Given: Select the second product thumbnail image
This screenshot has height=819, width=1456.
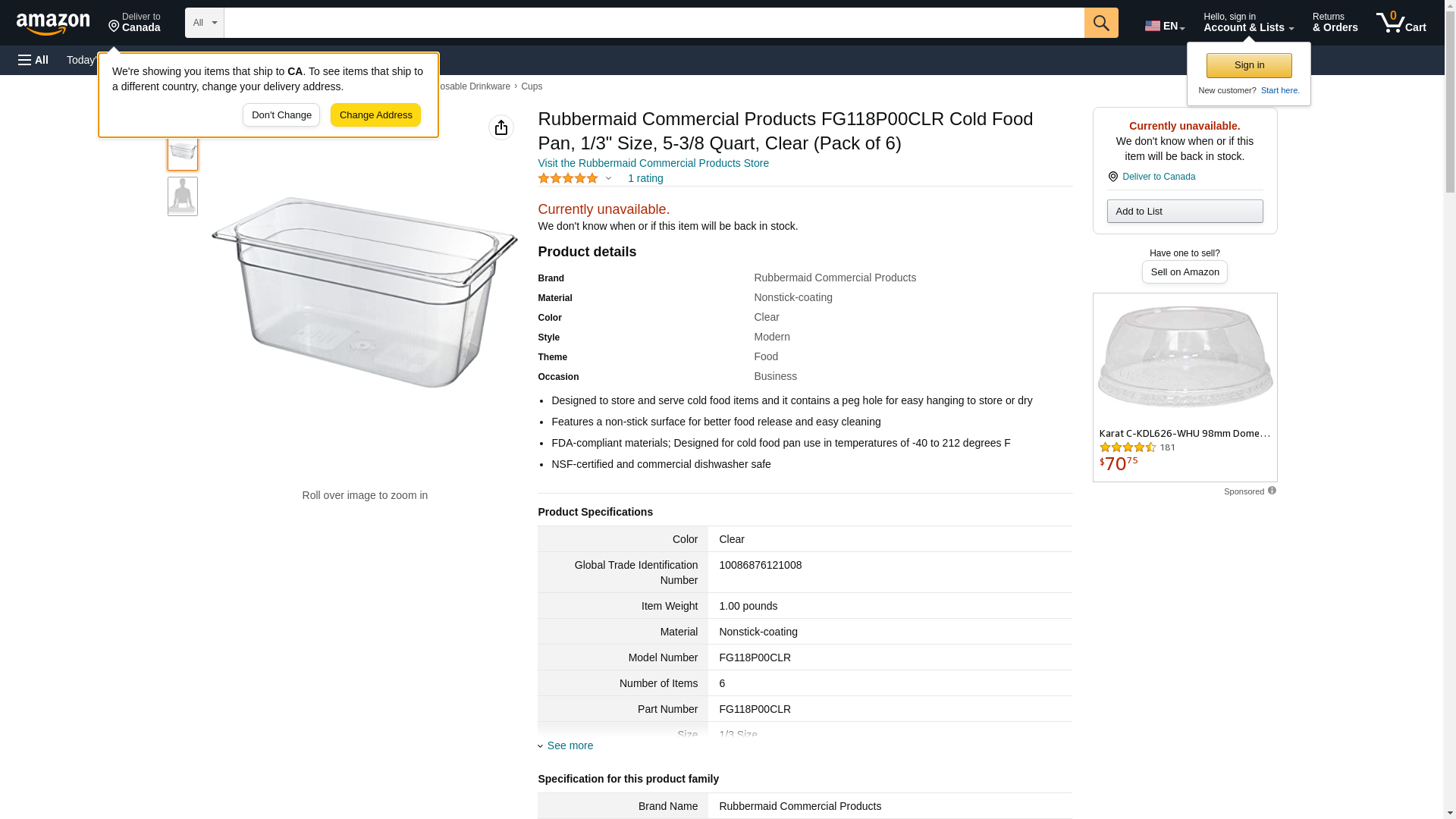Looking at the screenshot, I should [183, 196].
